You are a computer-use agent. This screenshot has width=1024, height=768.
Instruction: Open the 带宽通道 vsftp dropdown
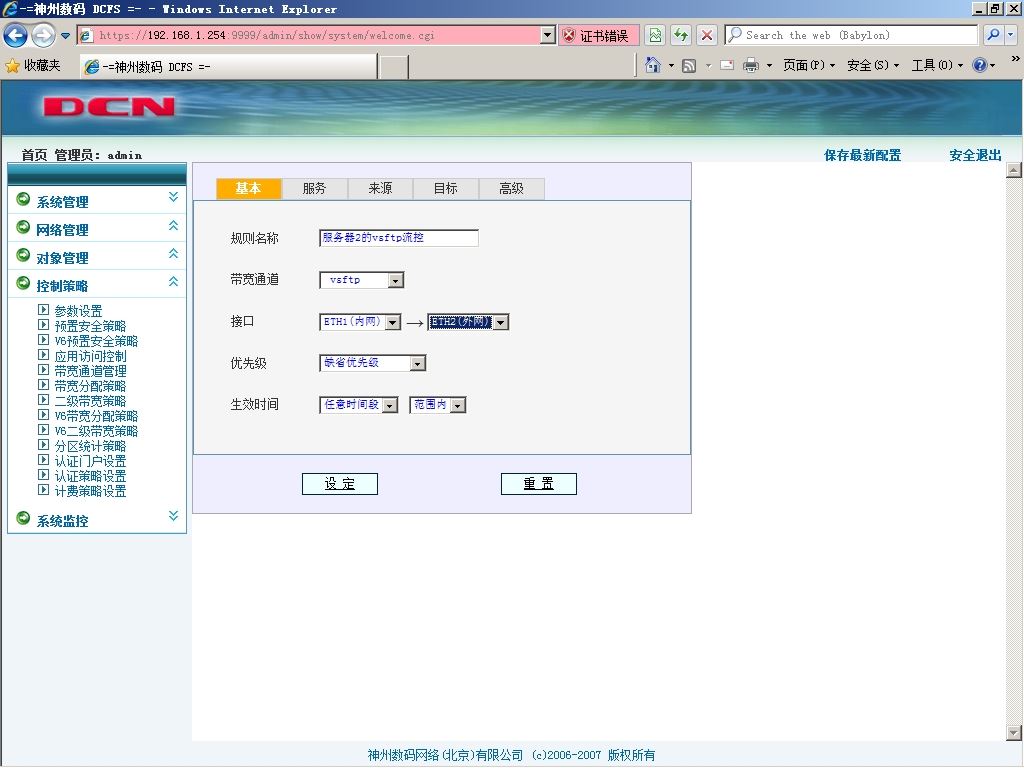click(x=362, y=280)
